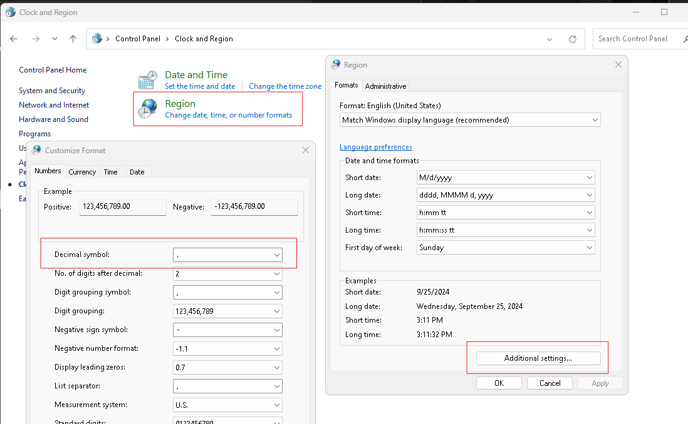
Task: Switch to the Administrative tab
Action: point(385,86)
